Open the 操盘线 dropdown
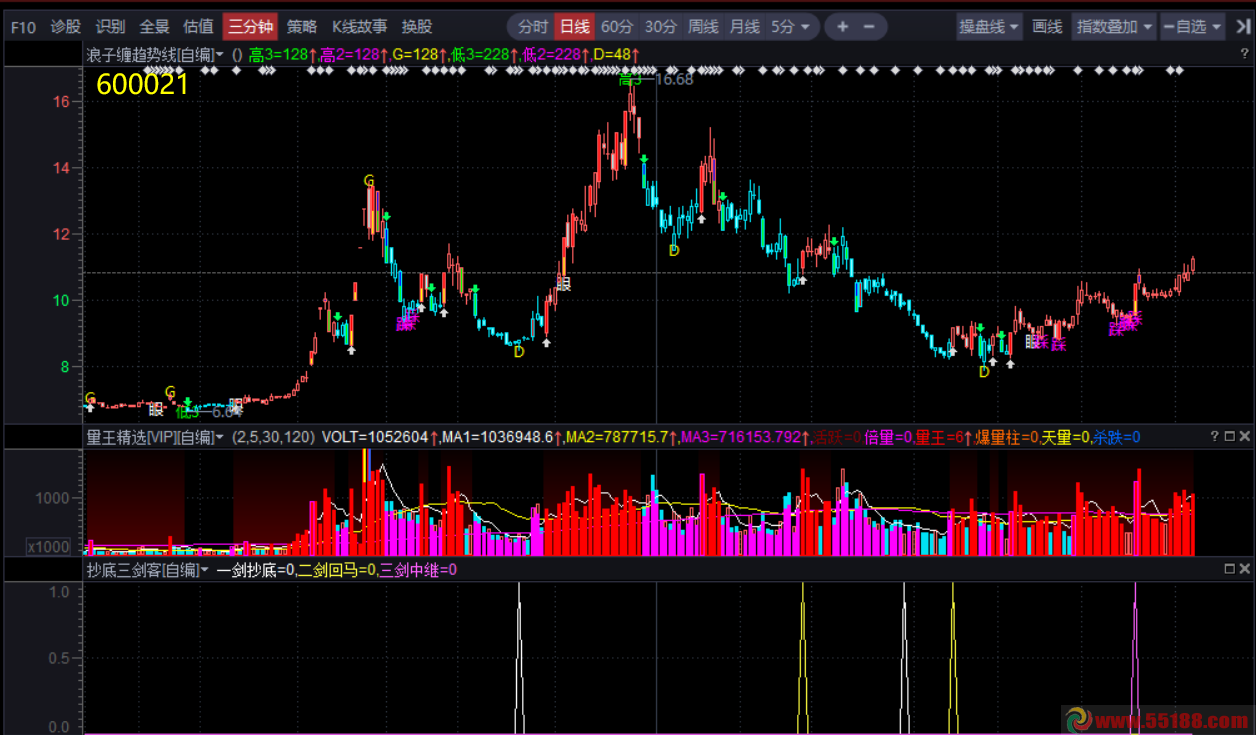The width and height of the screenshot is (1256, 735). tap(989, 27)
